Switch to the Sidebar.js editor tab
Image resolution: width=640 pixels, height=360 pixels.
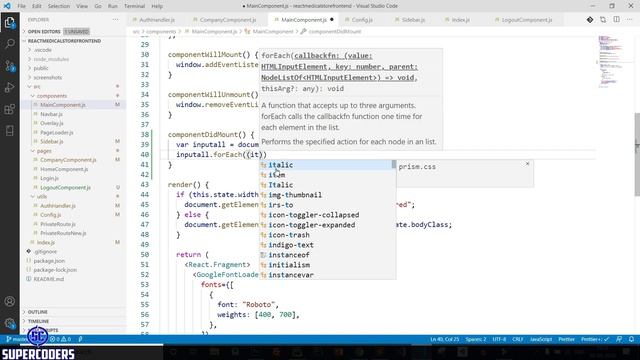[x=413, y=20]
